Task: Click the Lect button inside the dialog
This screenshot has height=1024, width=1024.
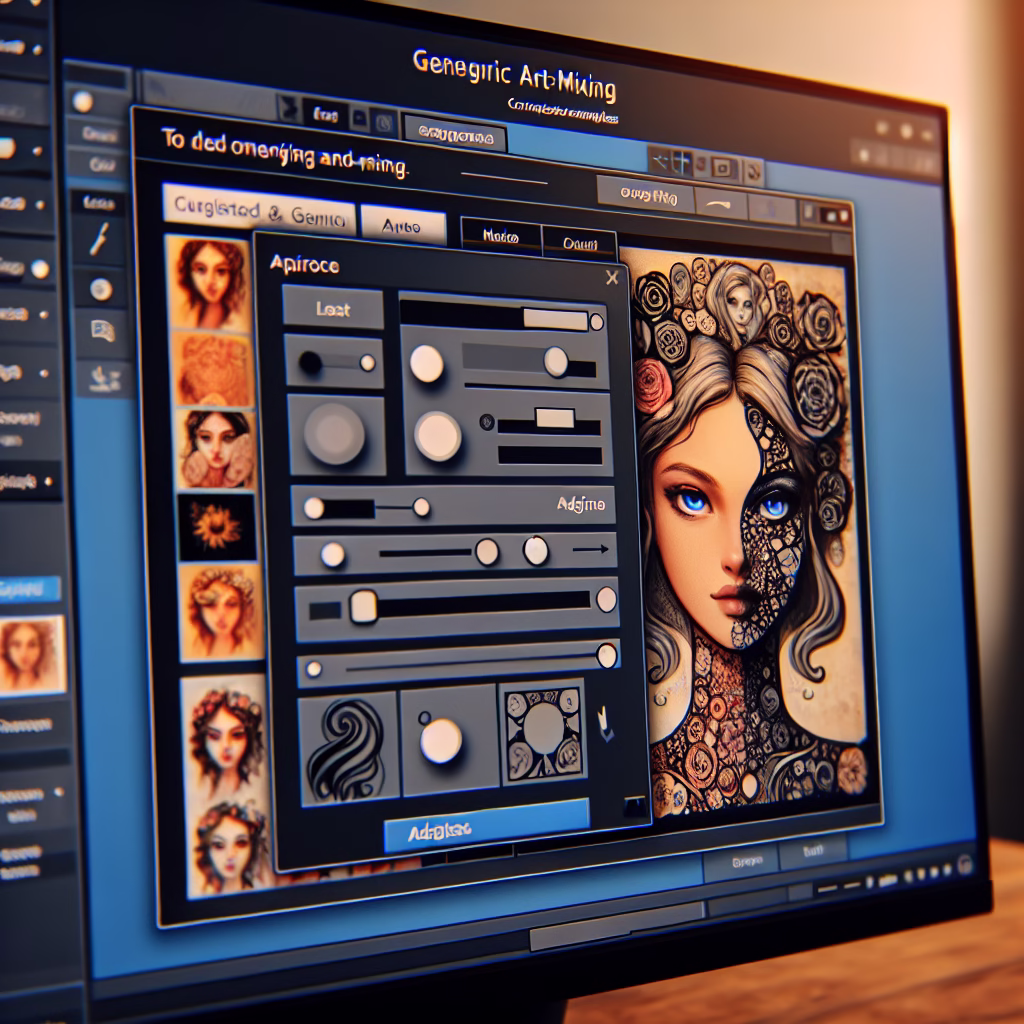Action: [x=332, y=310]
